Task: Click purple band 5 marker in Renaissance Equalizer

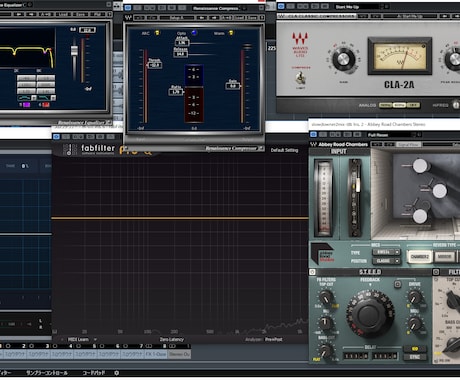Action: [27, 105]
